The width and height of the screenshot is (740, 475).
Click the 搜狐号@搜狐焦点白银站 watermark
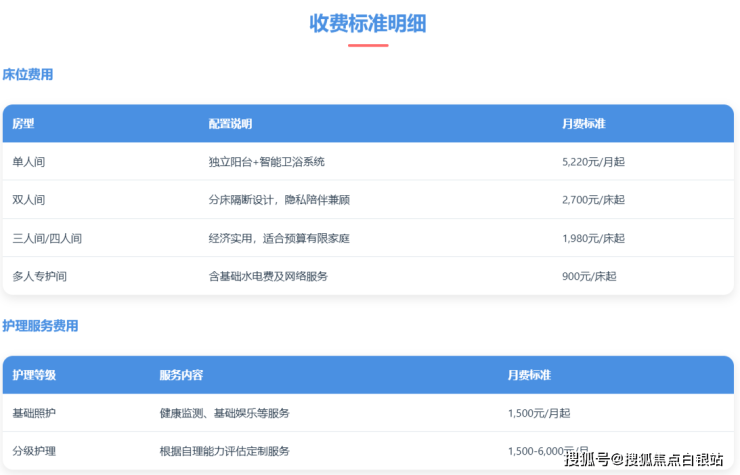tap(644, 459)
